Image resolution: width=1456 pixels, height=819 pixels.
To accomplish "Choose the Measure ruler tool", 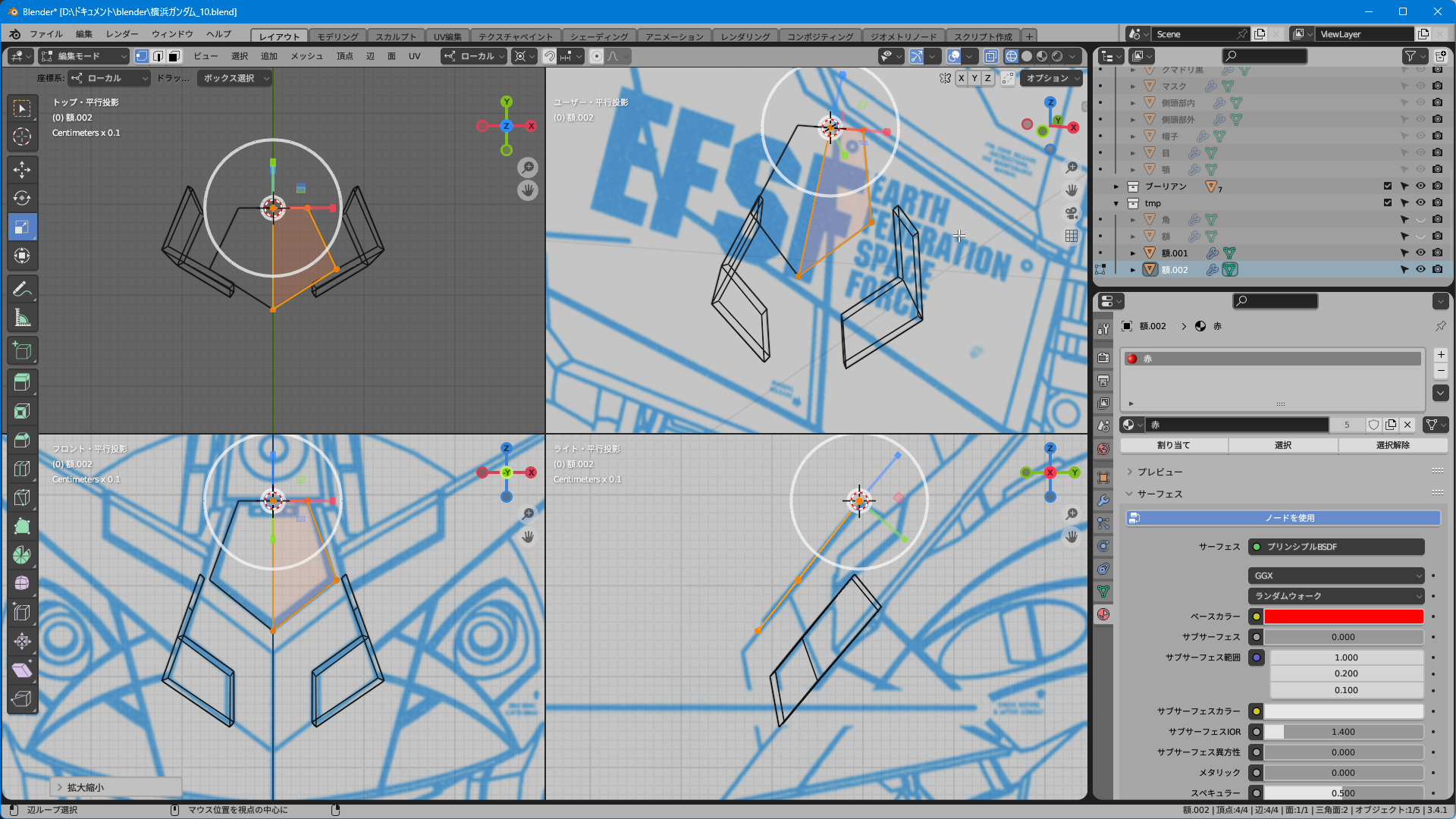I will tap(22, 318).
